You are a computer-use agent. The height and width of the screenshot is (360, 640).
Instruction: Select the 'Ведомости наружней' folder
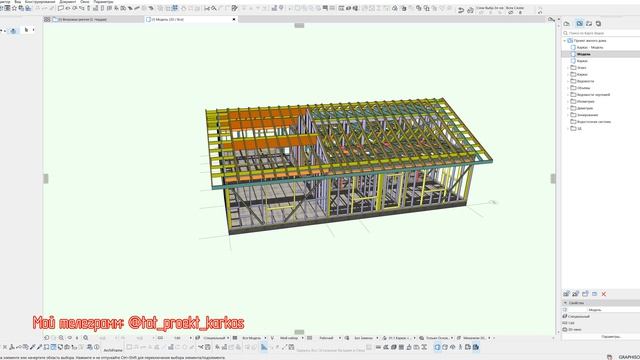point(593,95)
